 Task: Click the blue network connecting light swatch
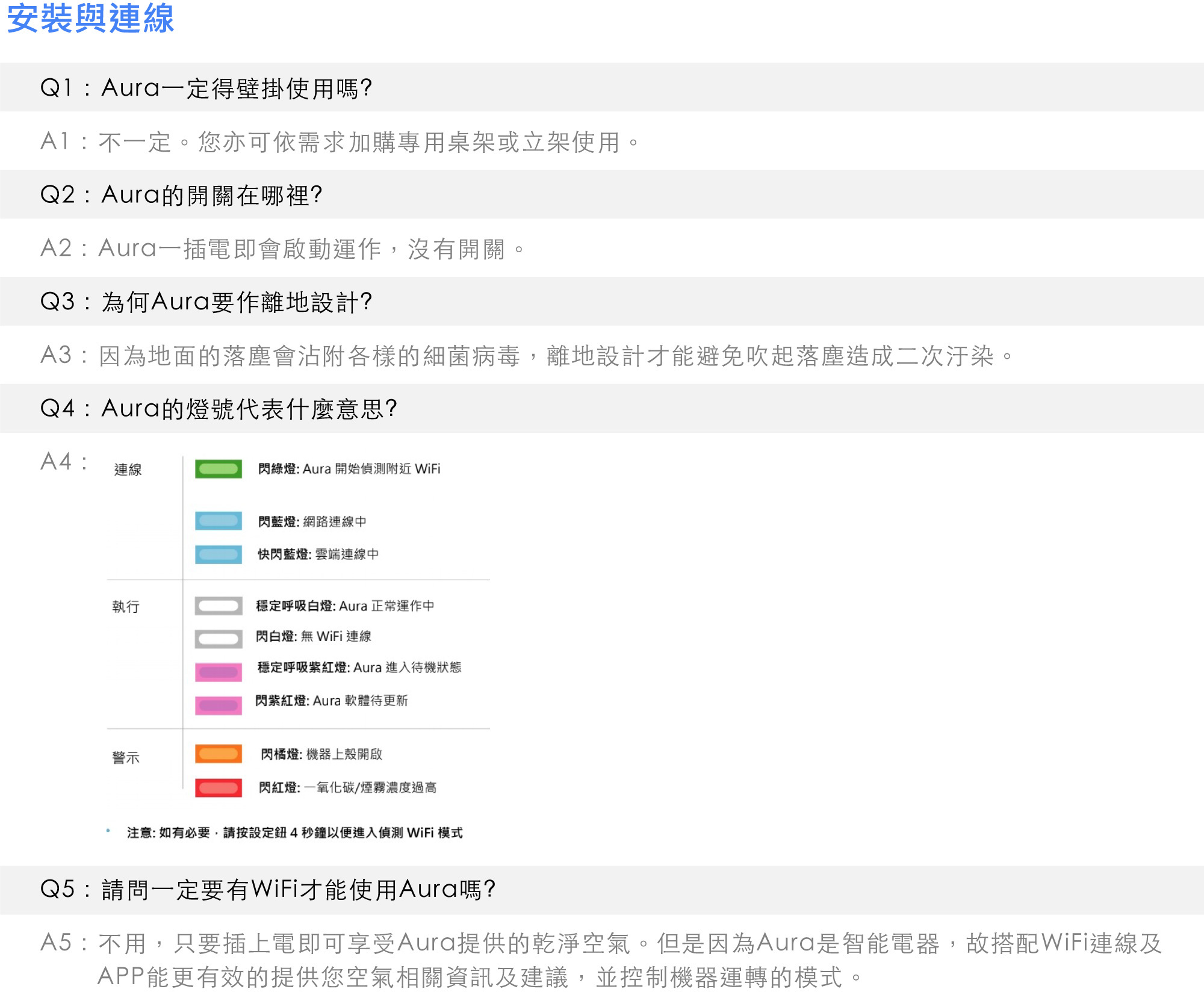coord(219,521)
